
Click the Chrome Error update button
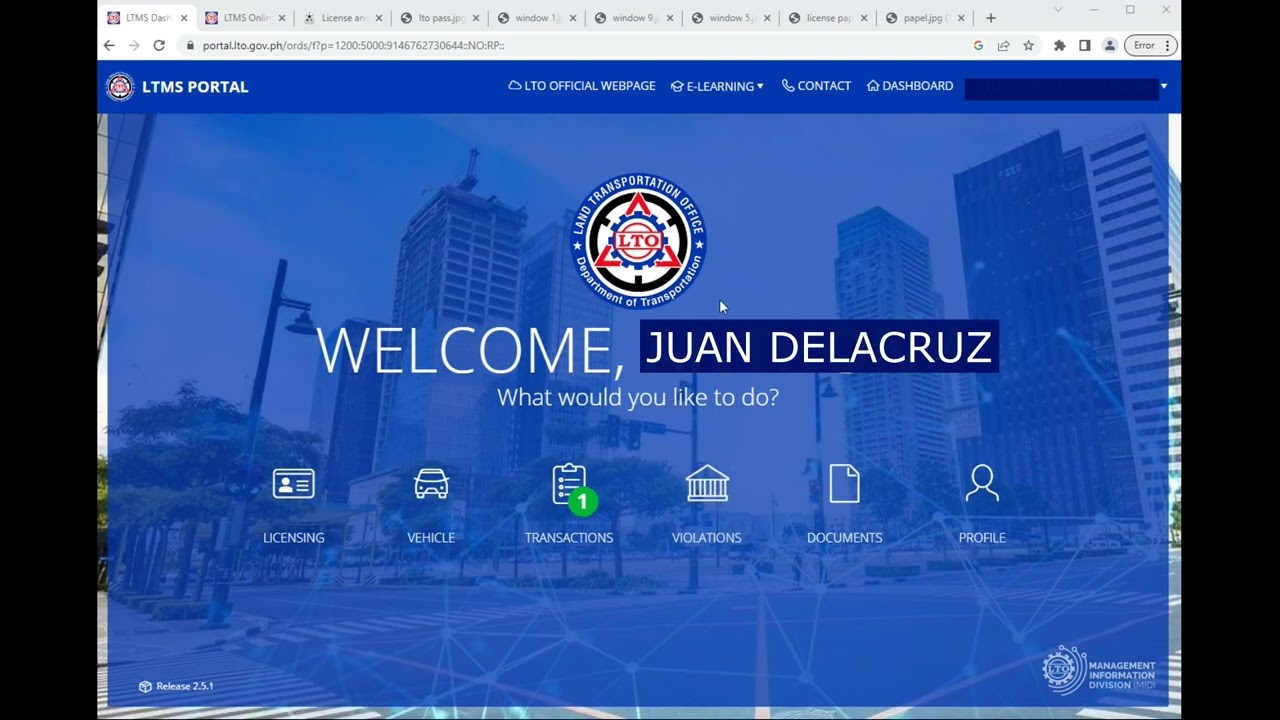[x=1151, y=46]
